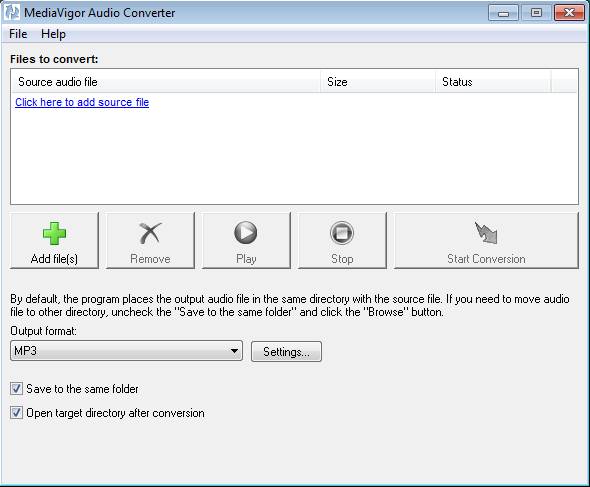
Task: Click the Stop button
Action: [342, 240]
